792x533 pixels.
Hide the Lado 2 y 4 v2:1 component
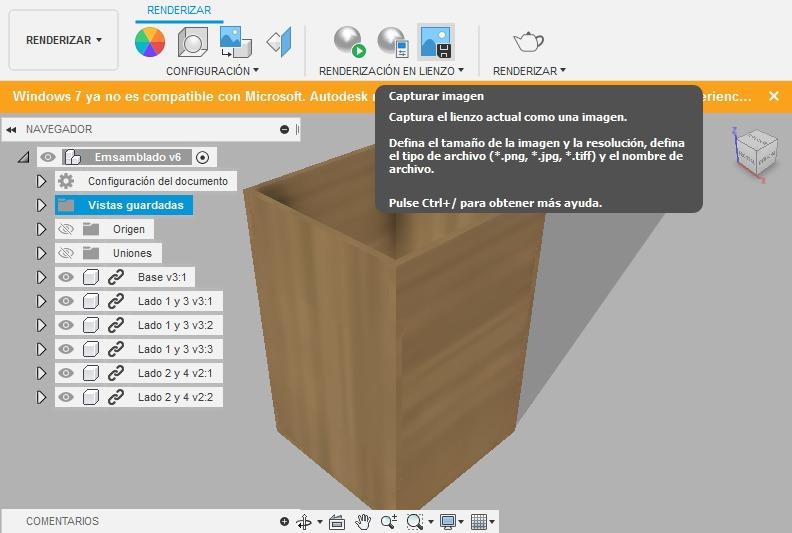(x=66, y=373)
